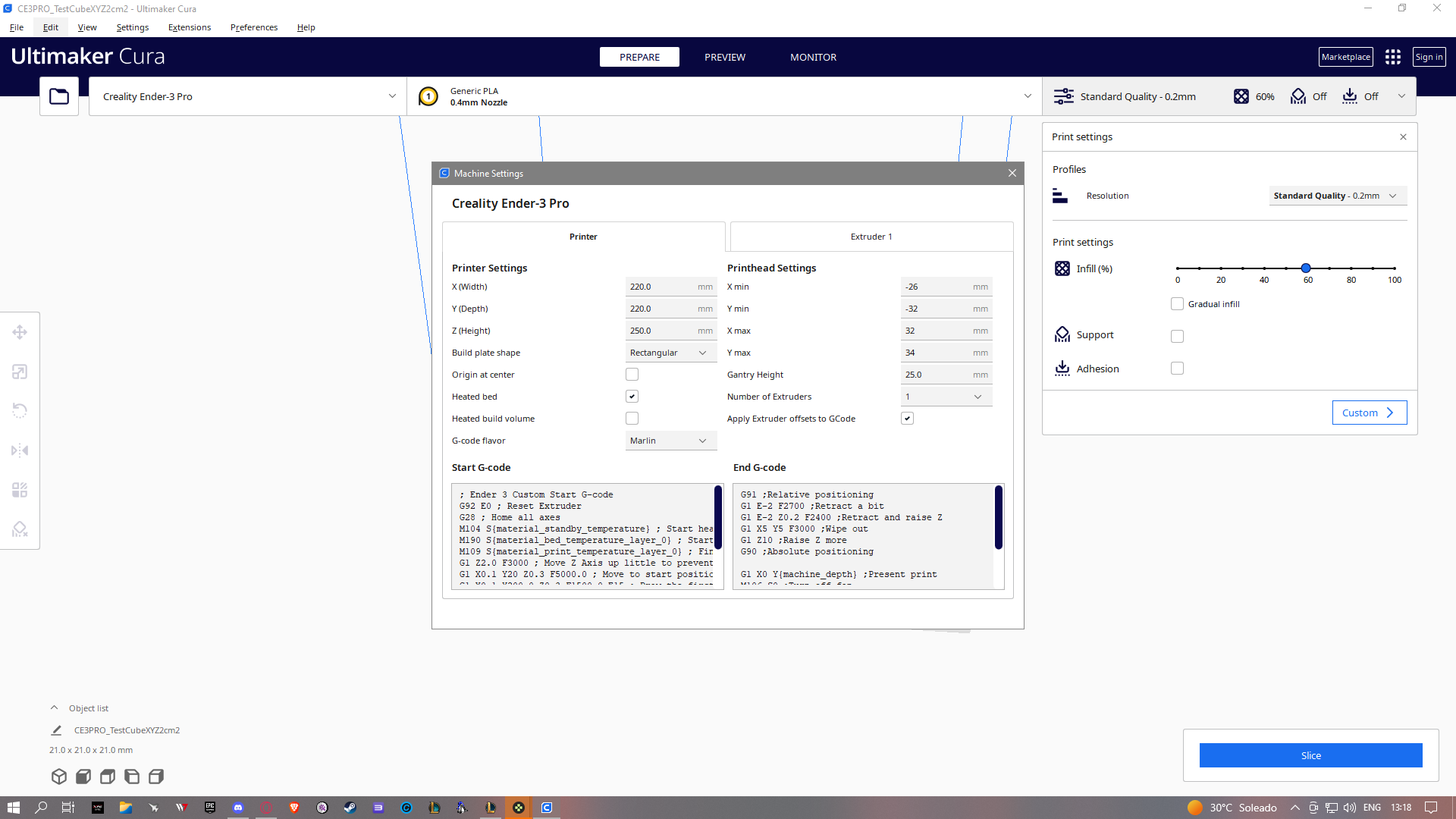
Task: Click the X (Width) input field
Action: point(660,287)
